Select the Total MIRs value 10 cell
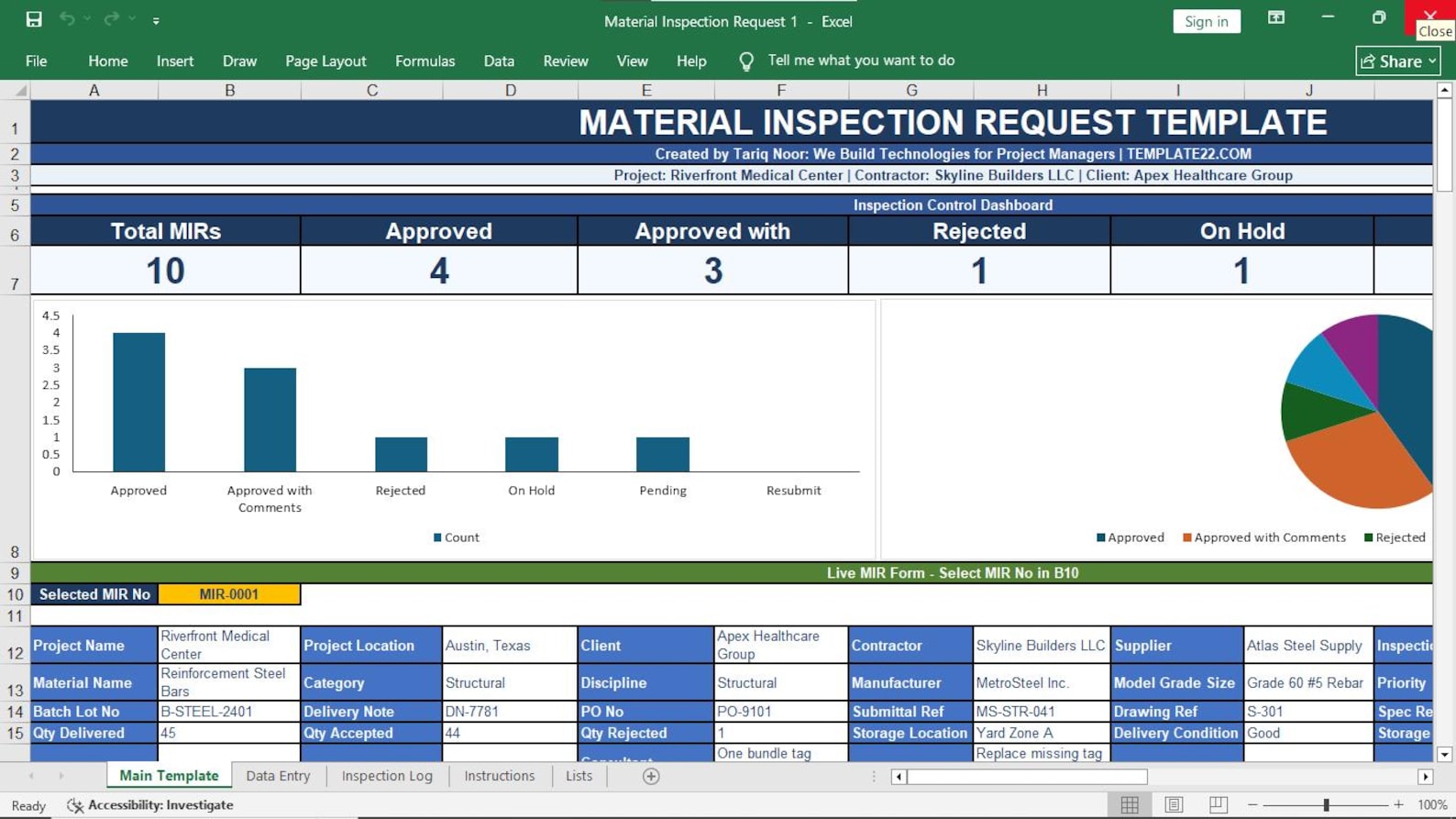This screenshot has height=819, width=1456. pyautogui.click(x=165, y=271)
